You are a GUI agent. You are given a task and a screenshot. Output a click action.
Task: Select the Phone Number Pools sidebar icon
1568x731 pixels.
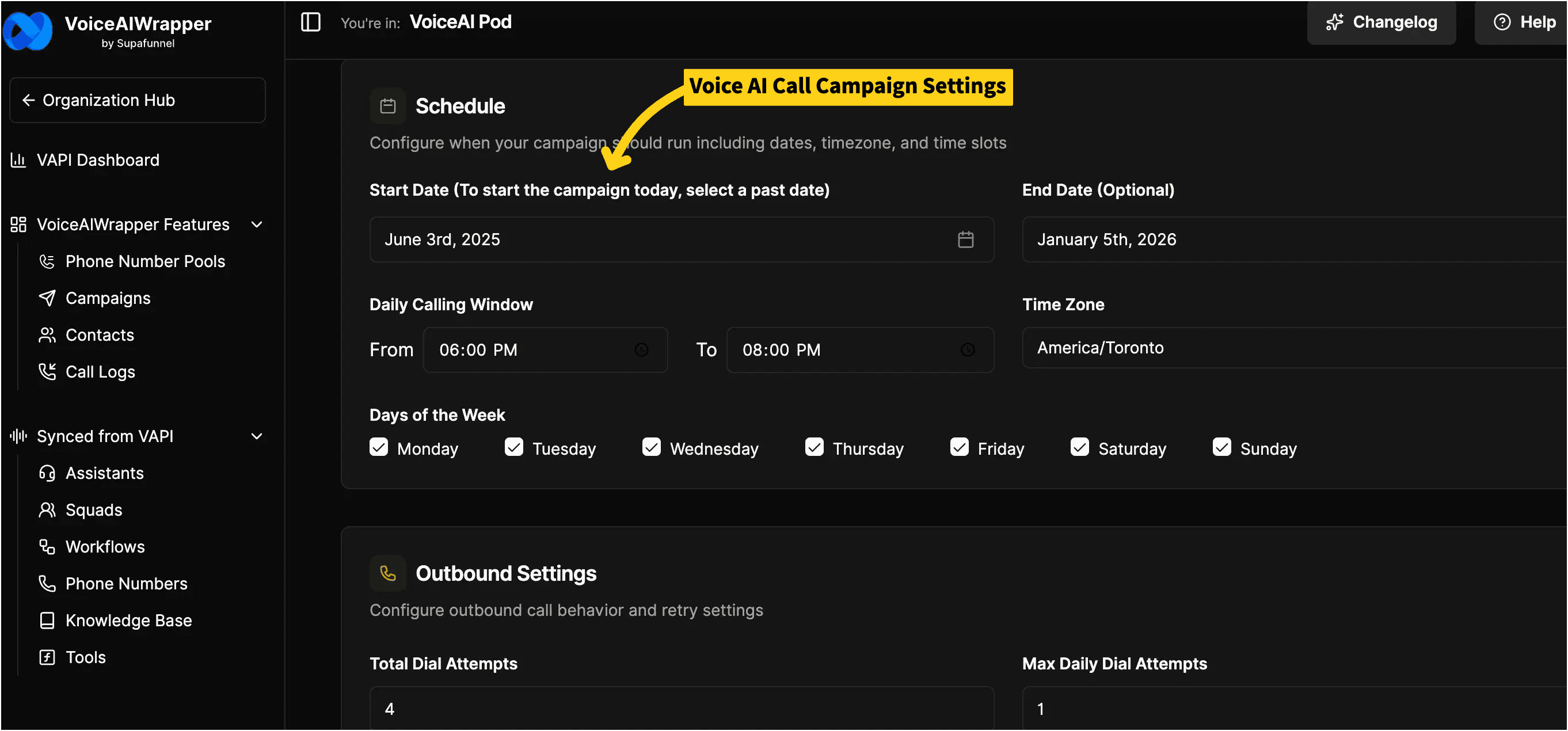click(x=47, y=261)
